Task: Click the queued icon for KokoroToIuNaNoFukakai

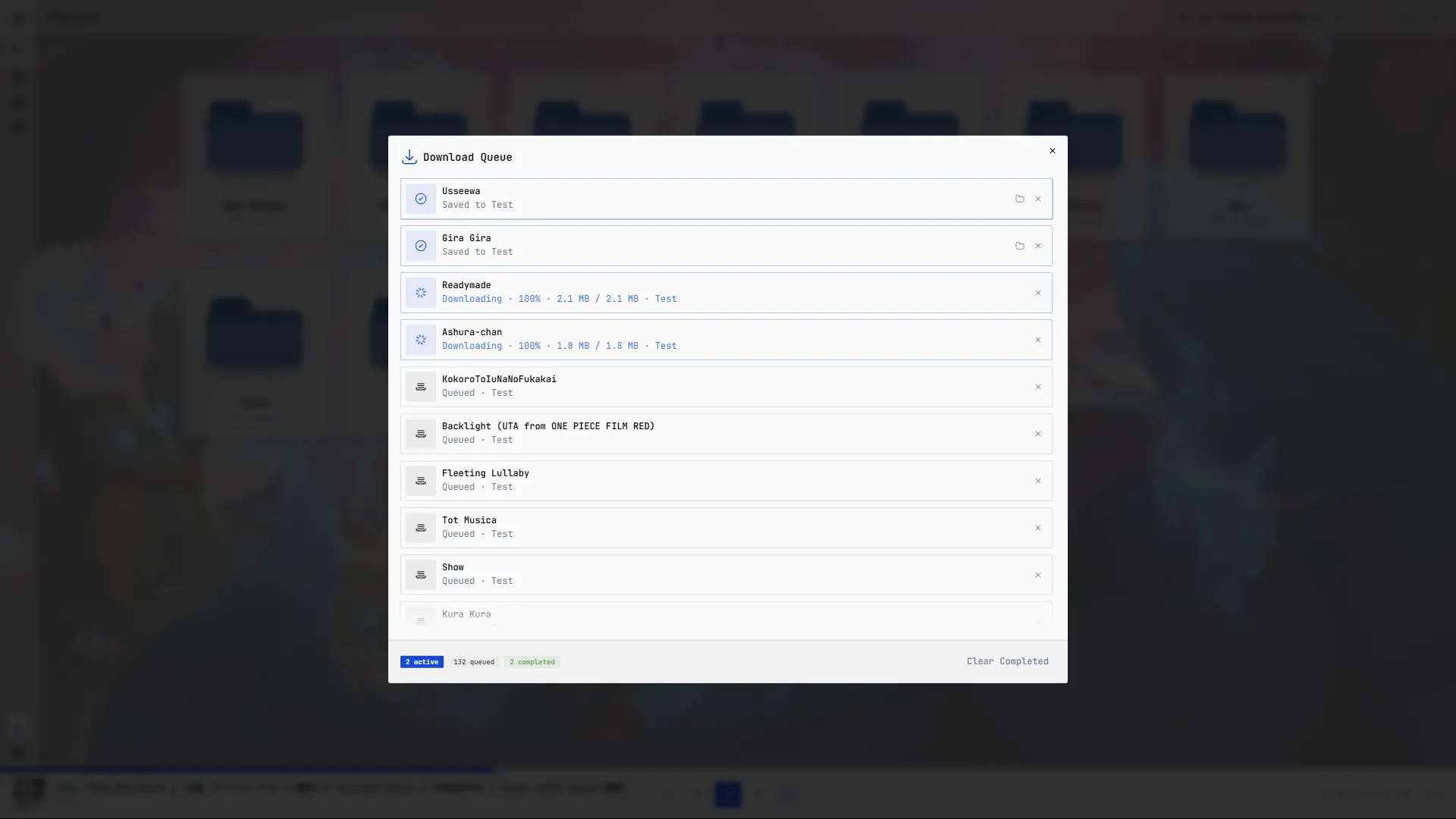Action: pyautogui.click(x=421, y=387)
